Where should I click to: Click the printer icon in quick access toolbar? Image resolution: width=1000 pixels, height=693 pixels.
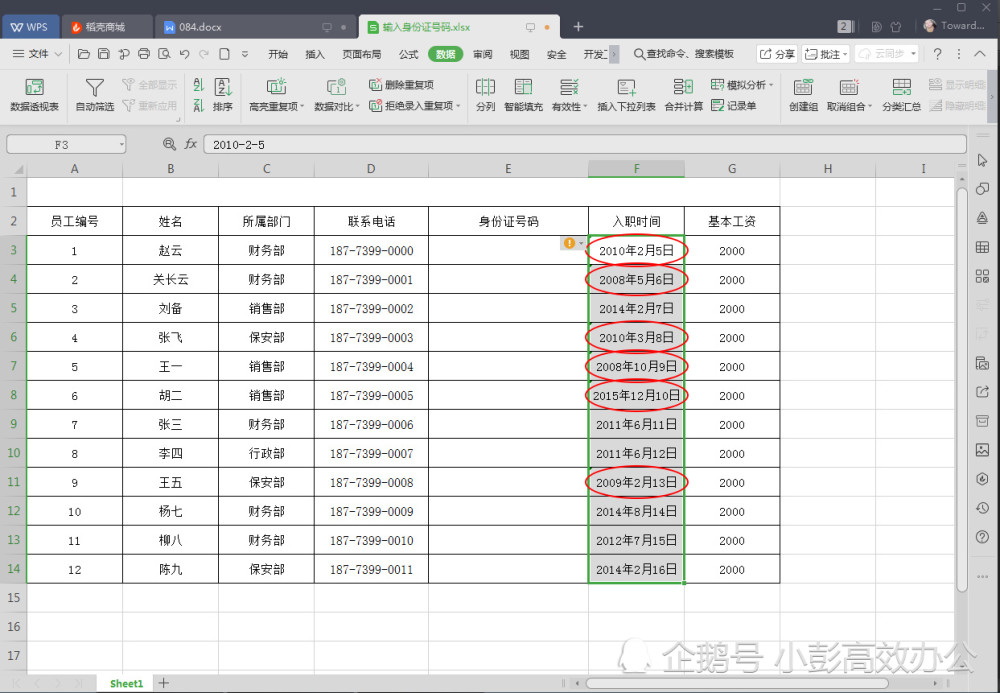pos(143,54)
